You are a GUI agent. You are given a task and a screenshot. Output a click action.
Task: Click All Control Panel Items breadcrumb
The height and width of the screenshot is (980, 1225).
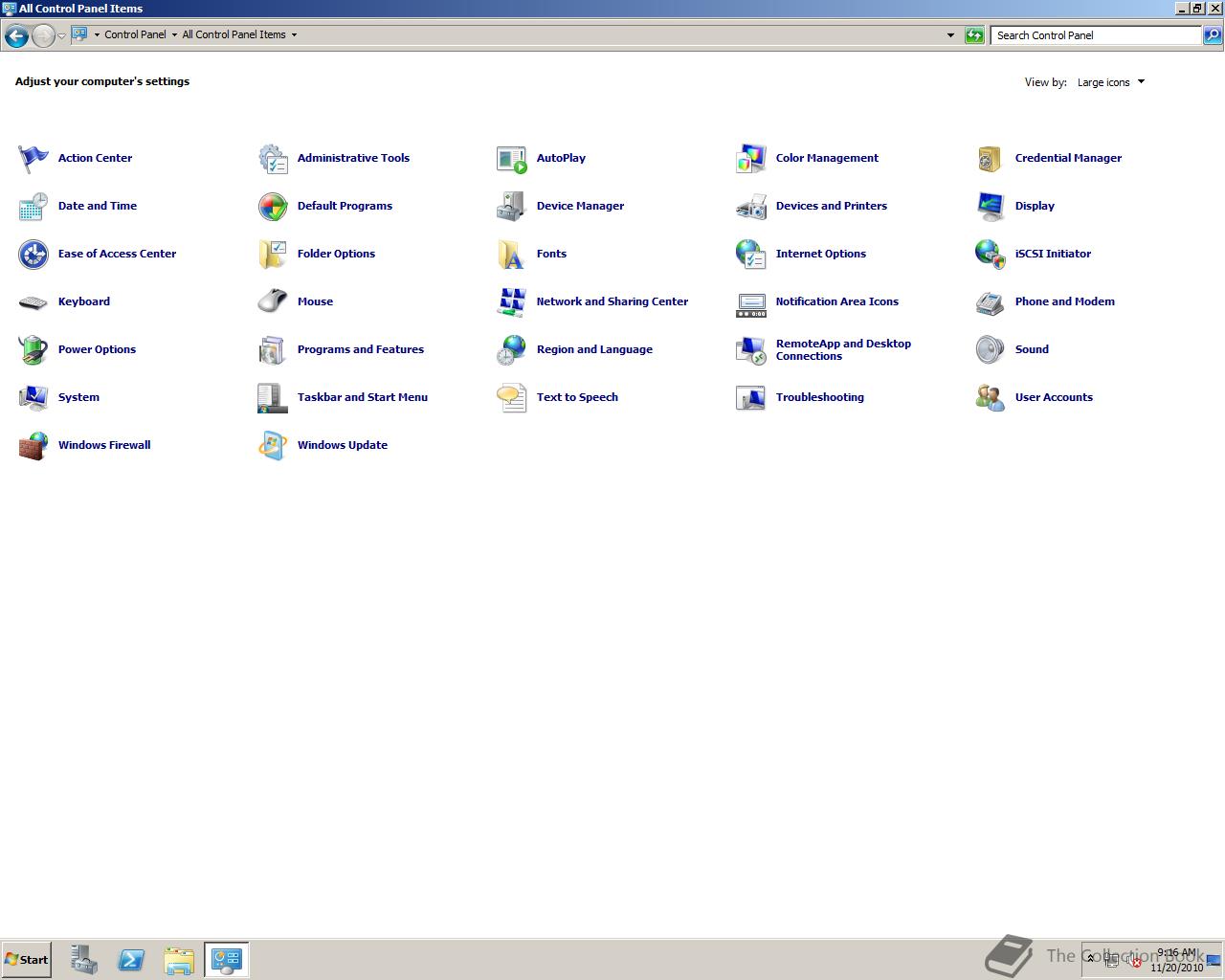click(x=234, y=34)
